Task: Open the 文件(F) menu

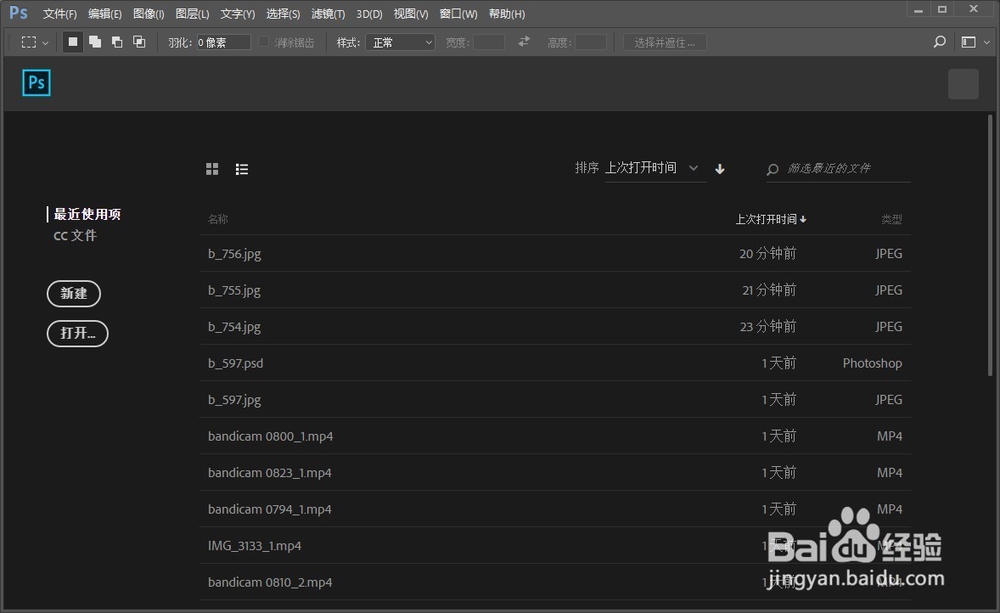Action: pos(59,13)
